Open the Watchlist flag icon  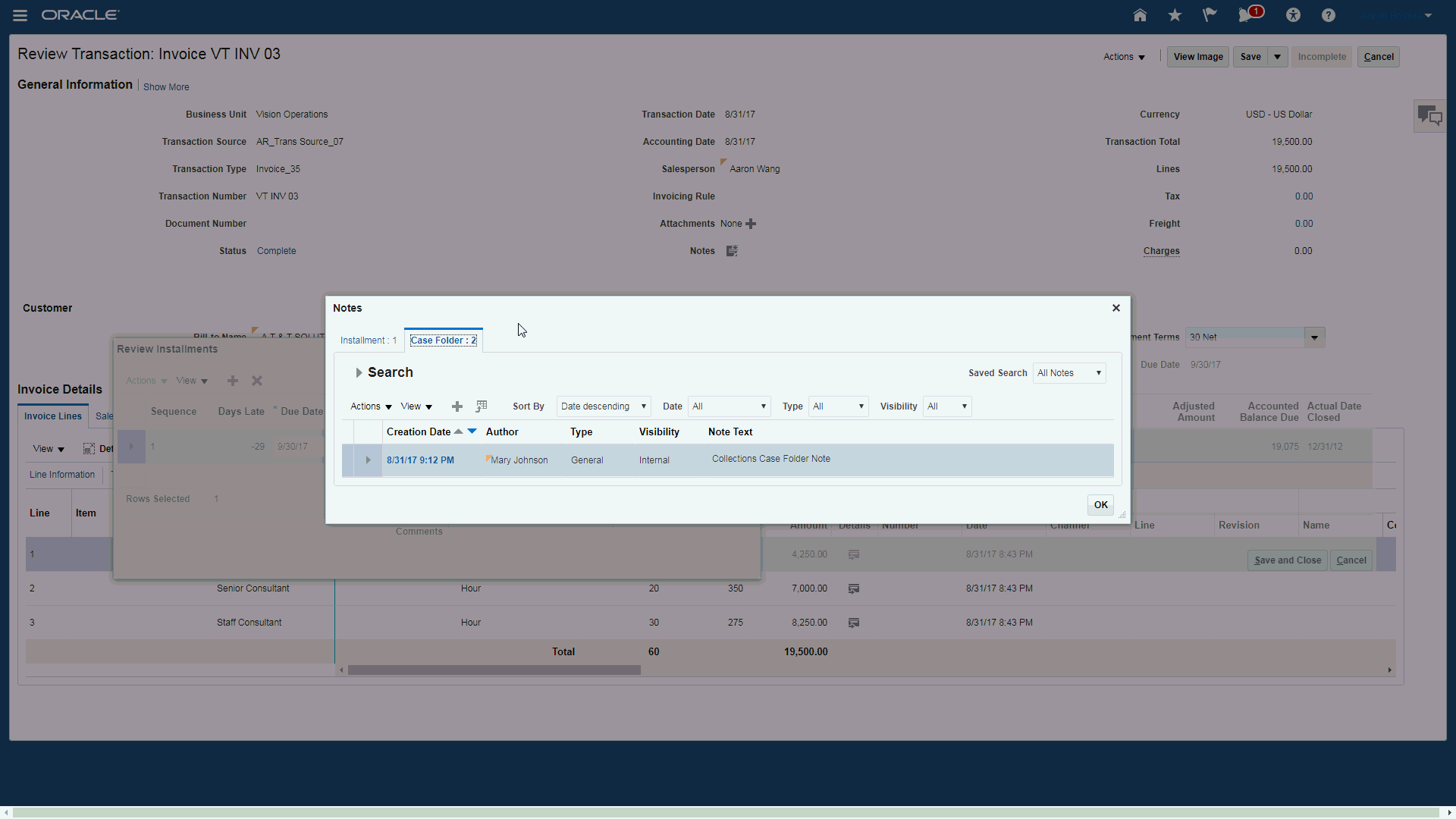click(x=1210, y=15)
